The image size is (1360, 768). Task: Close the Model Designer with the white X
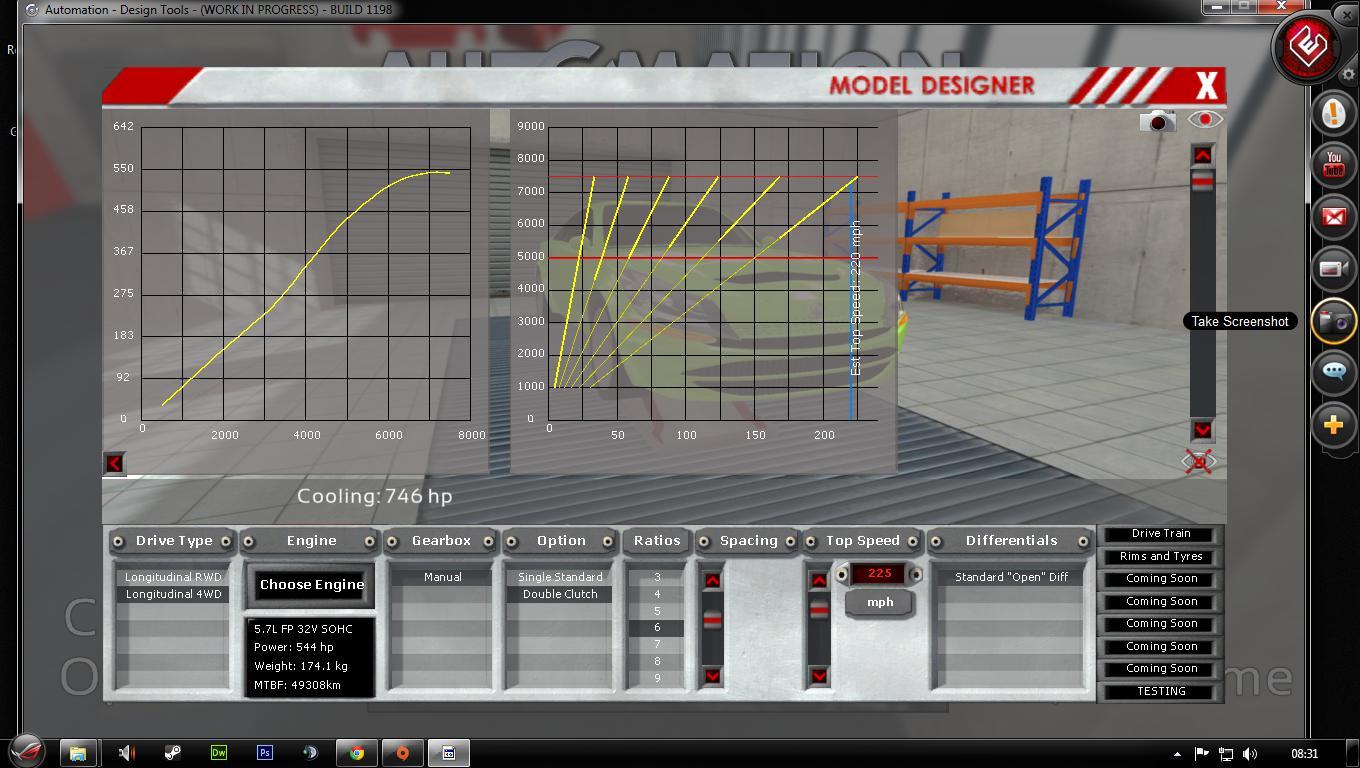[x=1207, y=86]
